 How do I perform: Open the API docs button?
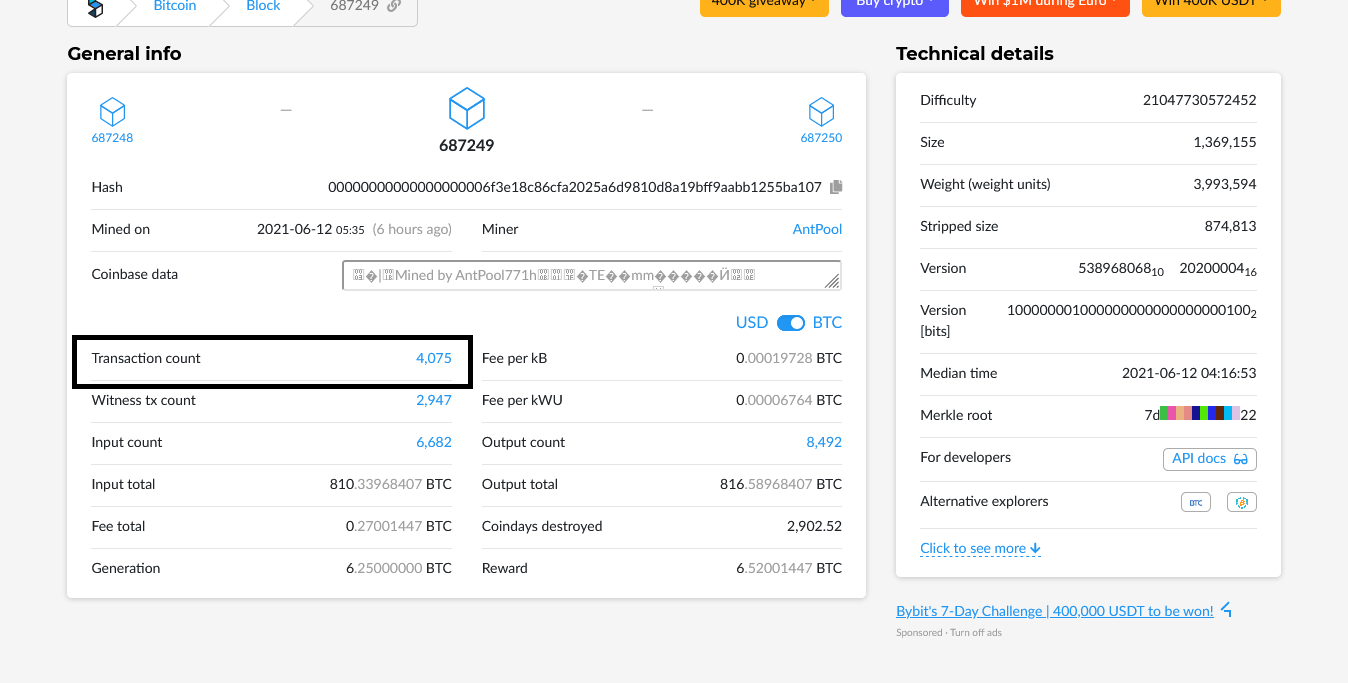point(1209,458)
